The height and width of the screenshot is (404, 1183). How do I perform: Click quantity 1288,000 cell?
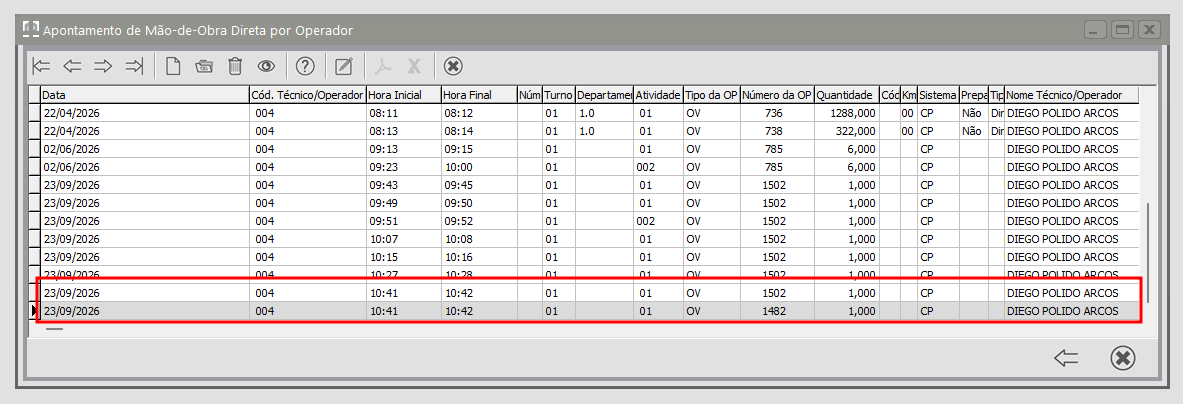point(847,113)
